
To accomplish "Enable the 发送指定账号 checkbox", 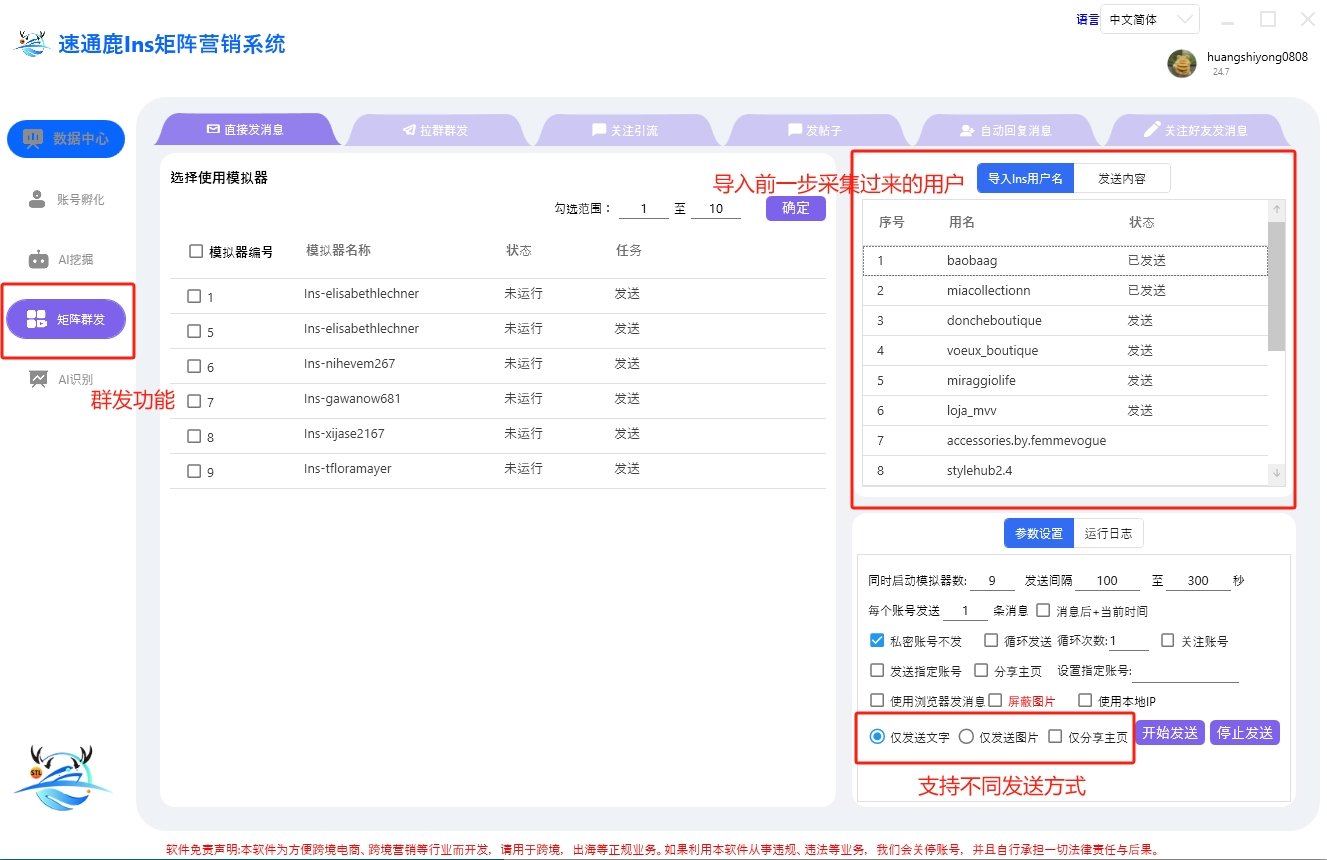I will (x=877, y=670).
